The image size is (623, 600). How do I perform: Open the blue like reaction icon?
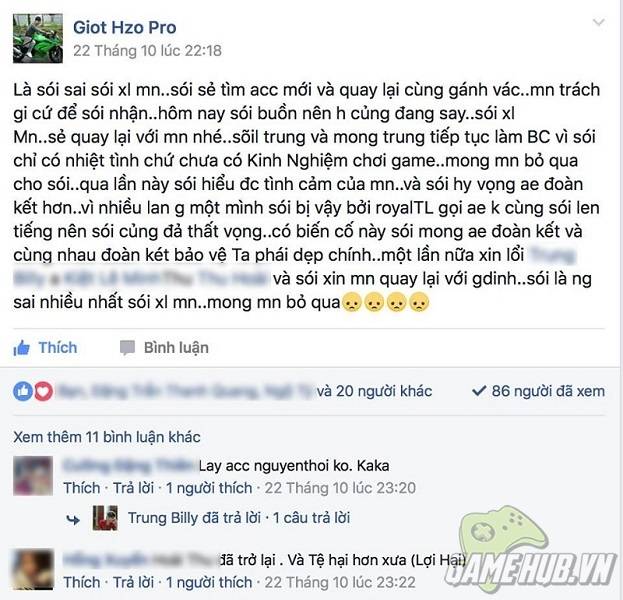pyautogui.click(x=23, y=391)
